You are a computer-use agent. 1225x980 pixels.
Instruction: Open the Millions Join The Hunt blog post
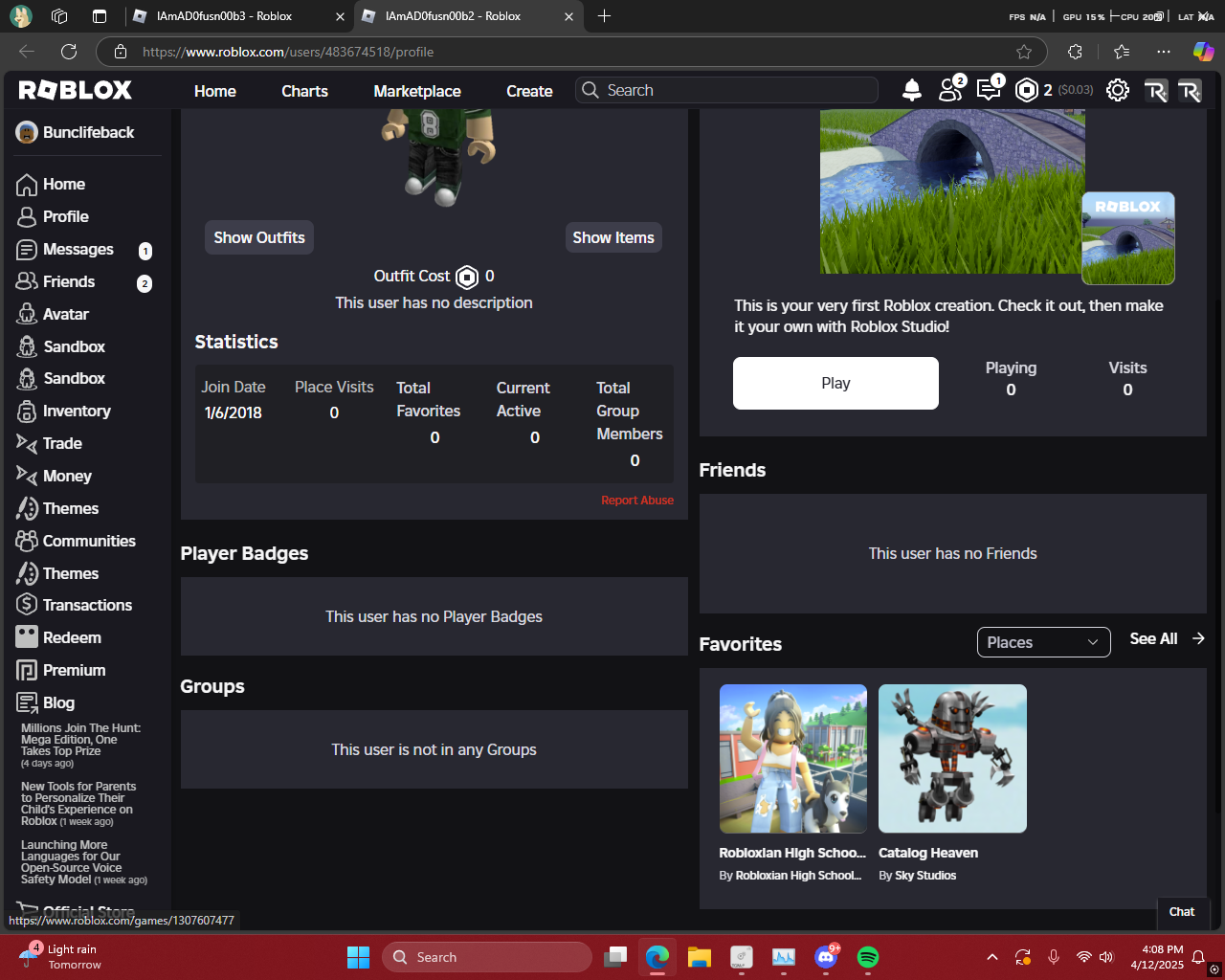[80, 746]
